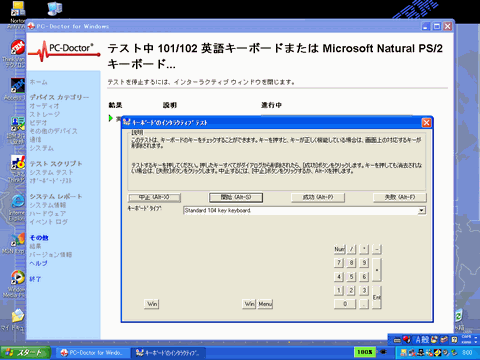Open the ビデオ device category

tap(38, 122)
